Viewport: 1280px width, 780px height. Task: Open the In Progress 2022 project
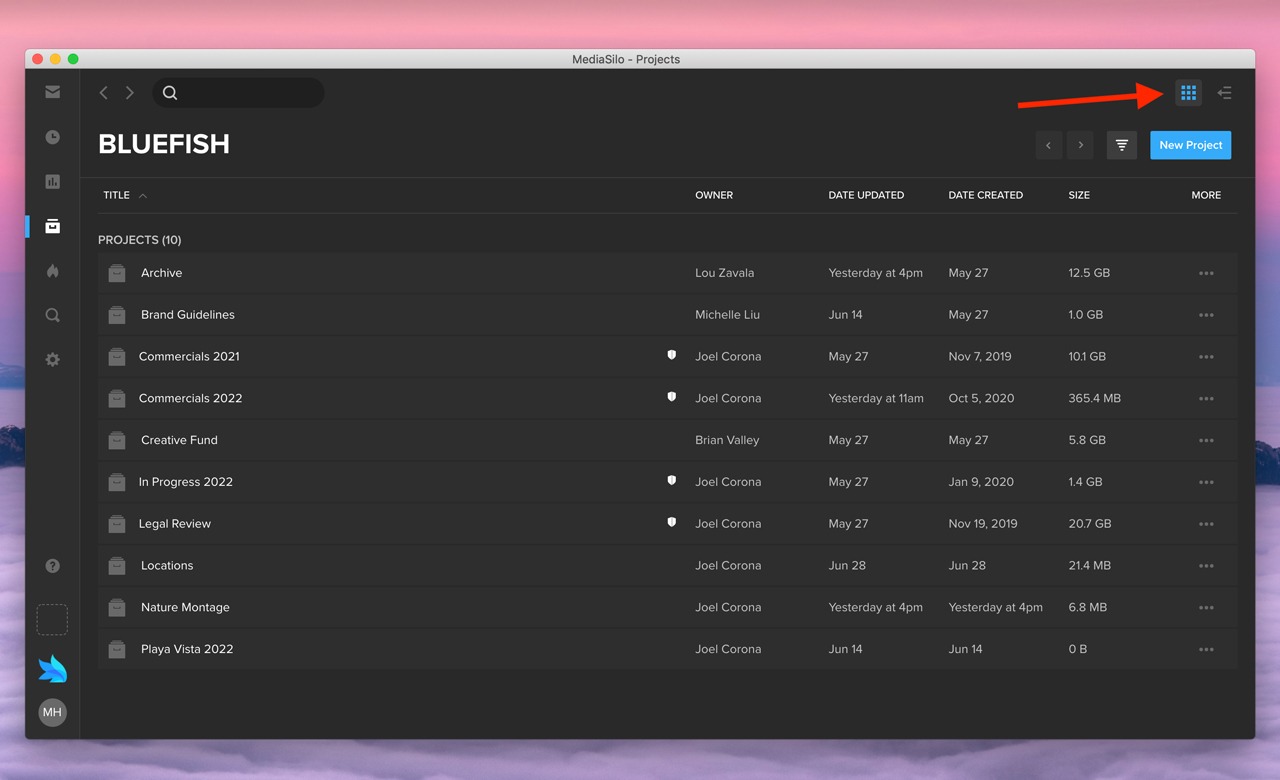tap(185, 482)
